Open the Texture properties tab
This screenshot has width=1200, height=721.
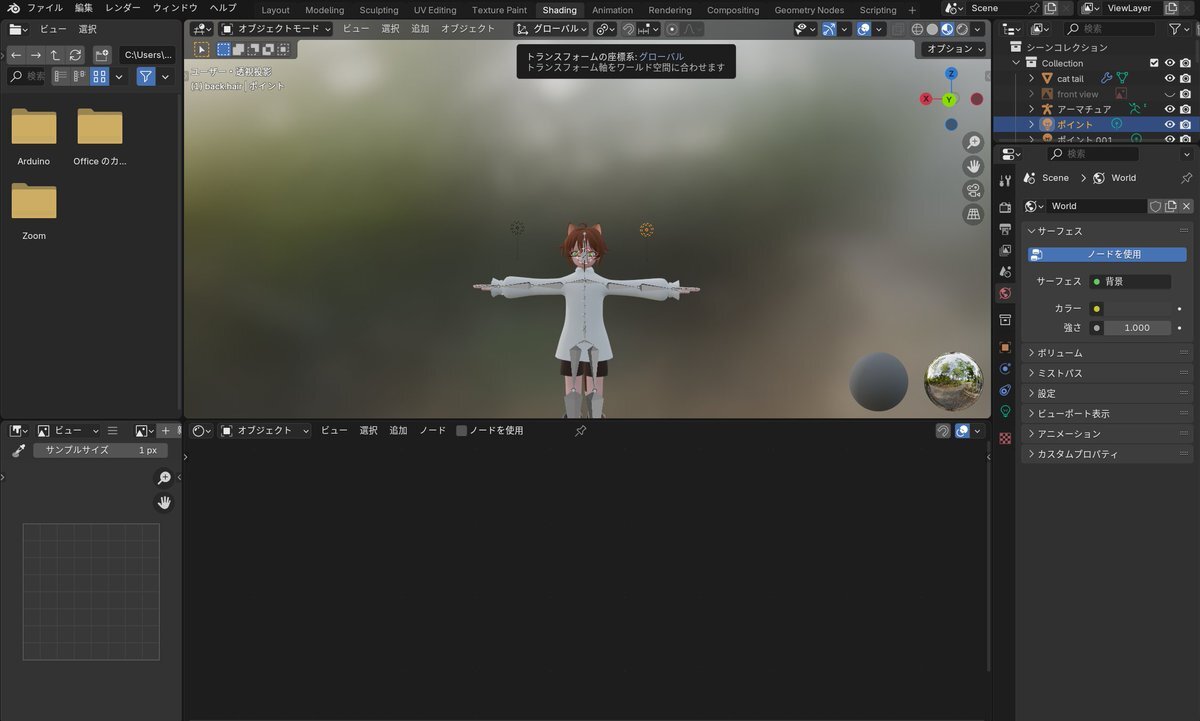(x=1005, y=438)
